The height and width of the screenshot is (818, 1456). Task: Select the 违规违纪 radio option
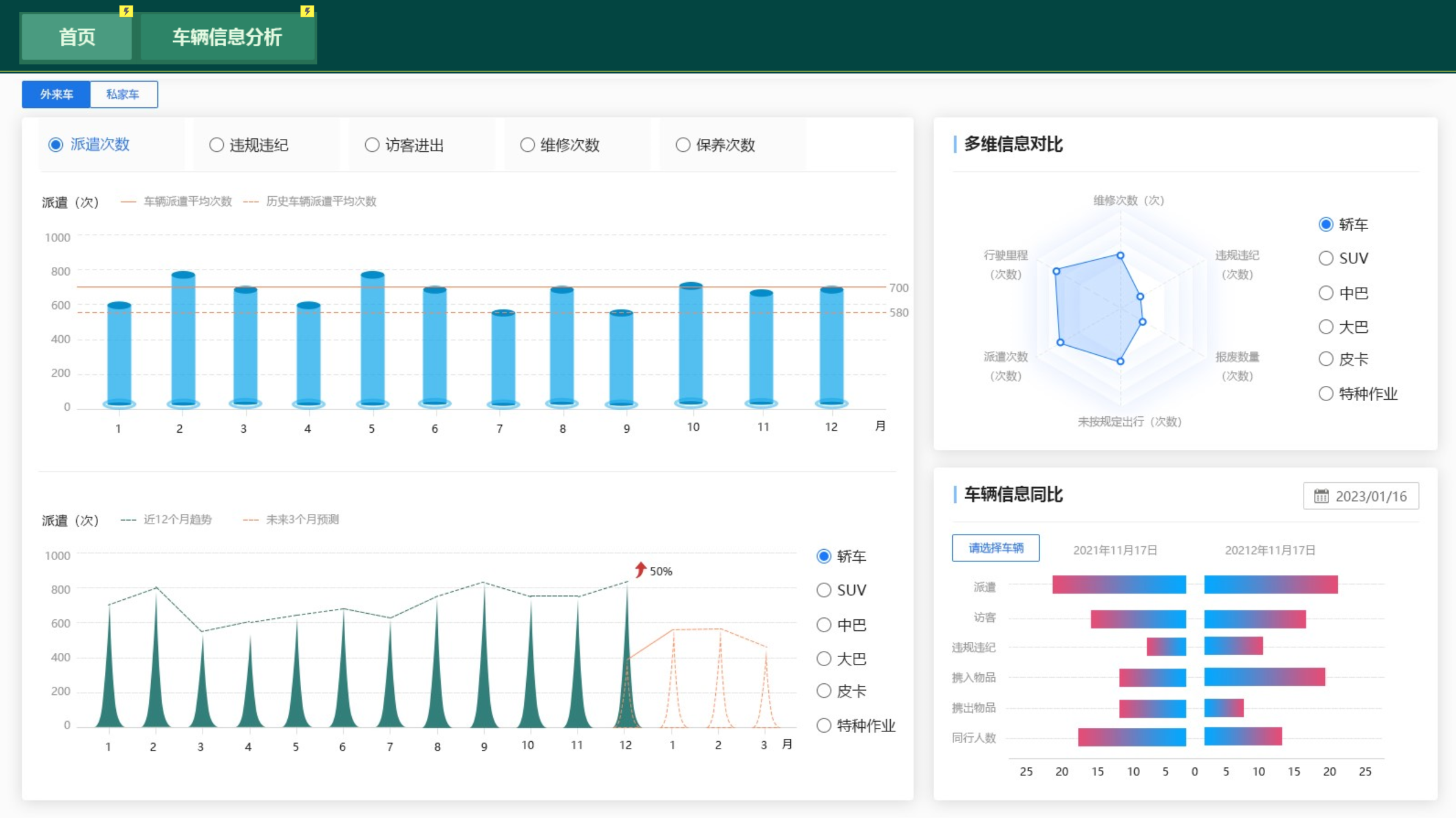pyautogui.click(x=249, y=145)
